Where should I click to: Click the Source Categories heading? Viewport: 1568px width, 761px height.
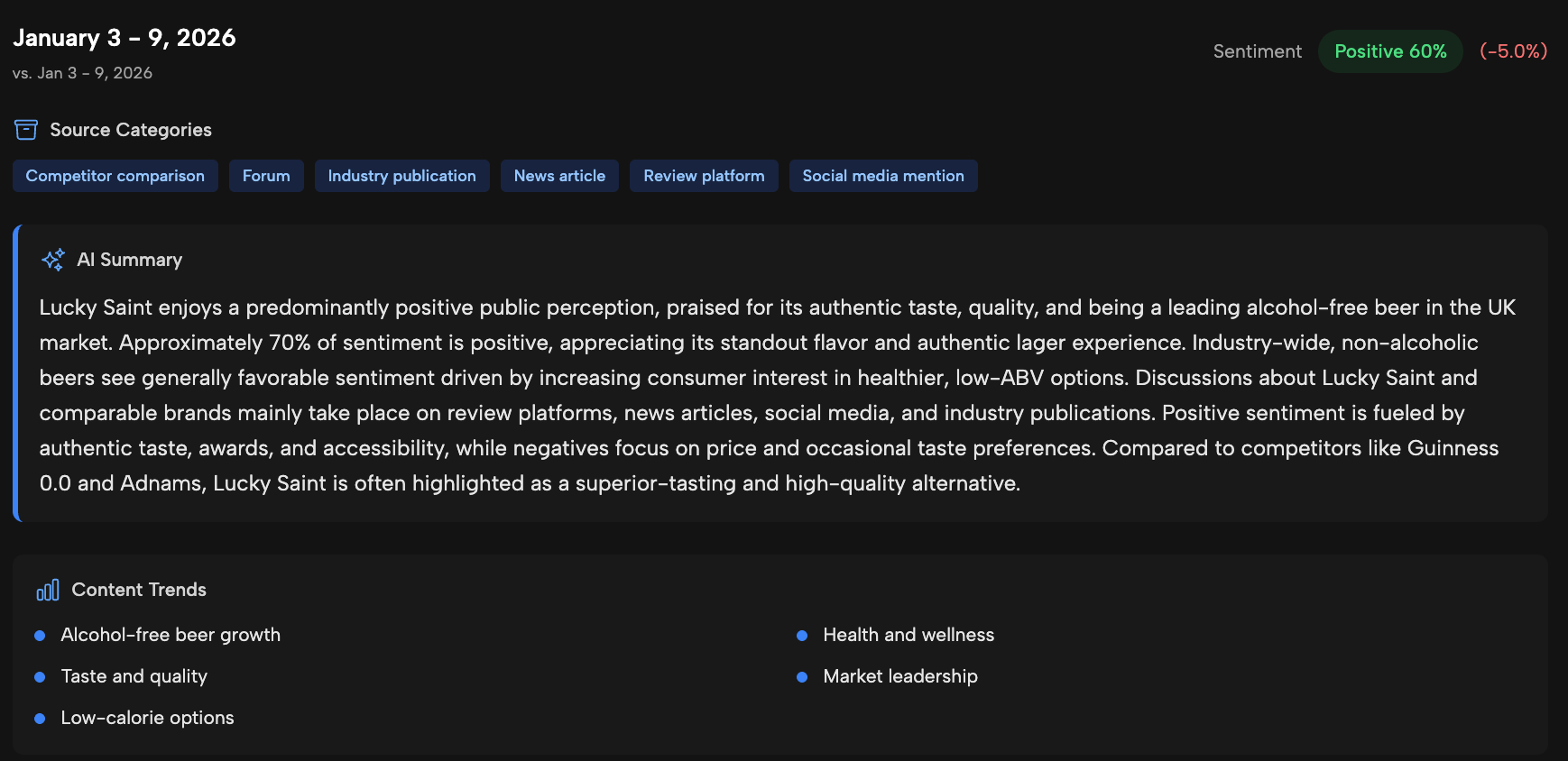(131, 130)
